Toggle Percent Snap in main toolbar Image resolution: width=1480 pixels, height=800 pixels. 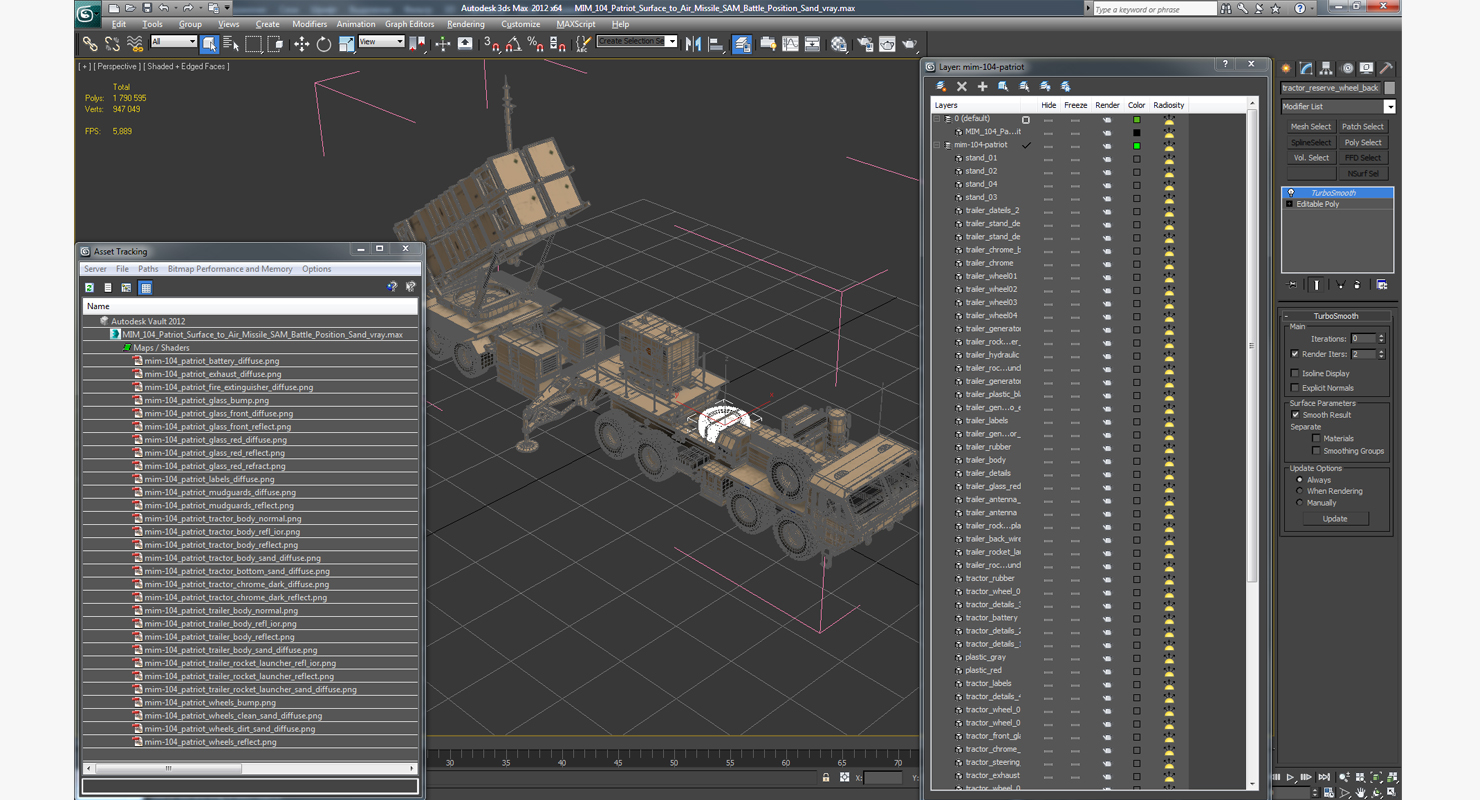coord(535,44)
